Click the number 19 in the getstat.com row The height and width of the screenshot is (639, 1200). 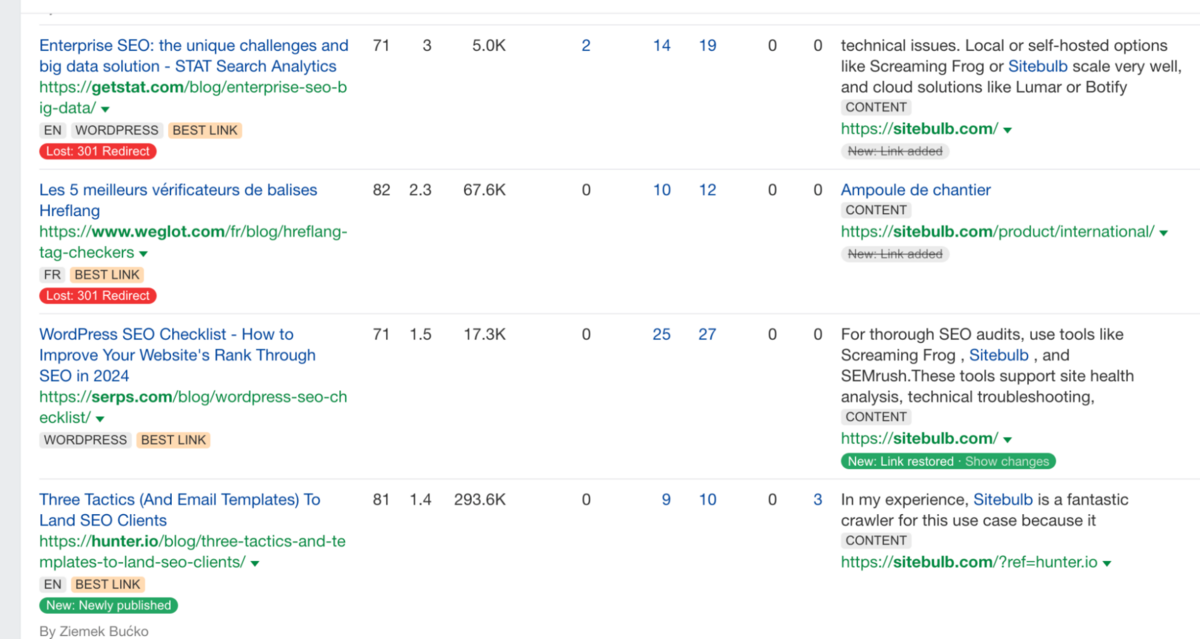point(707,46)
